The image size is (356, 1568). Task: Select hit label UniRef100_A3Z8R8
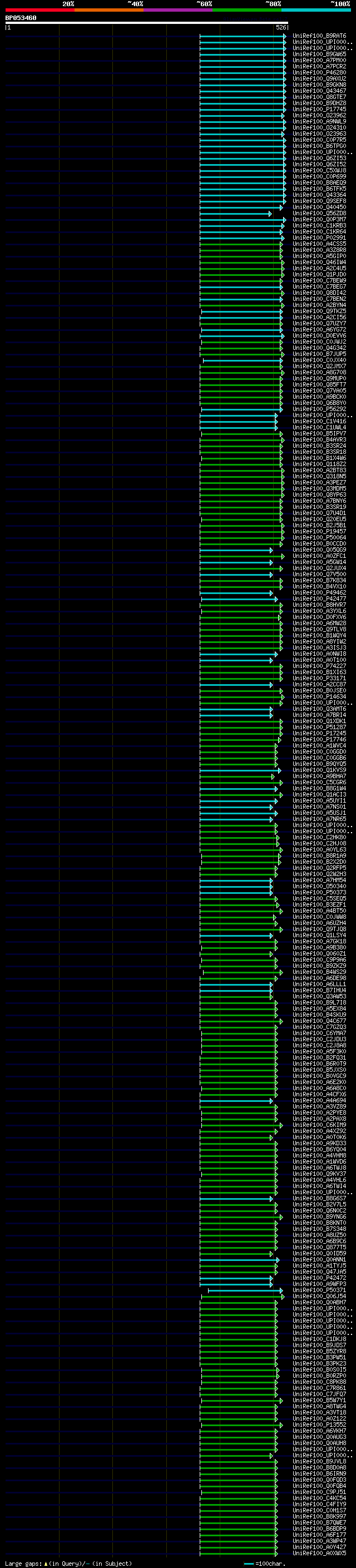[x=319, y=250]
